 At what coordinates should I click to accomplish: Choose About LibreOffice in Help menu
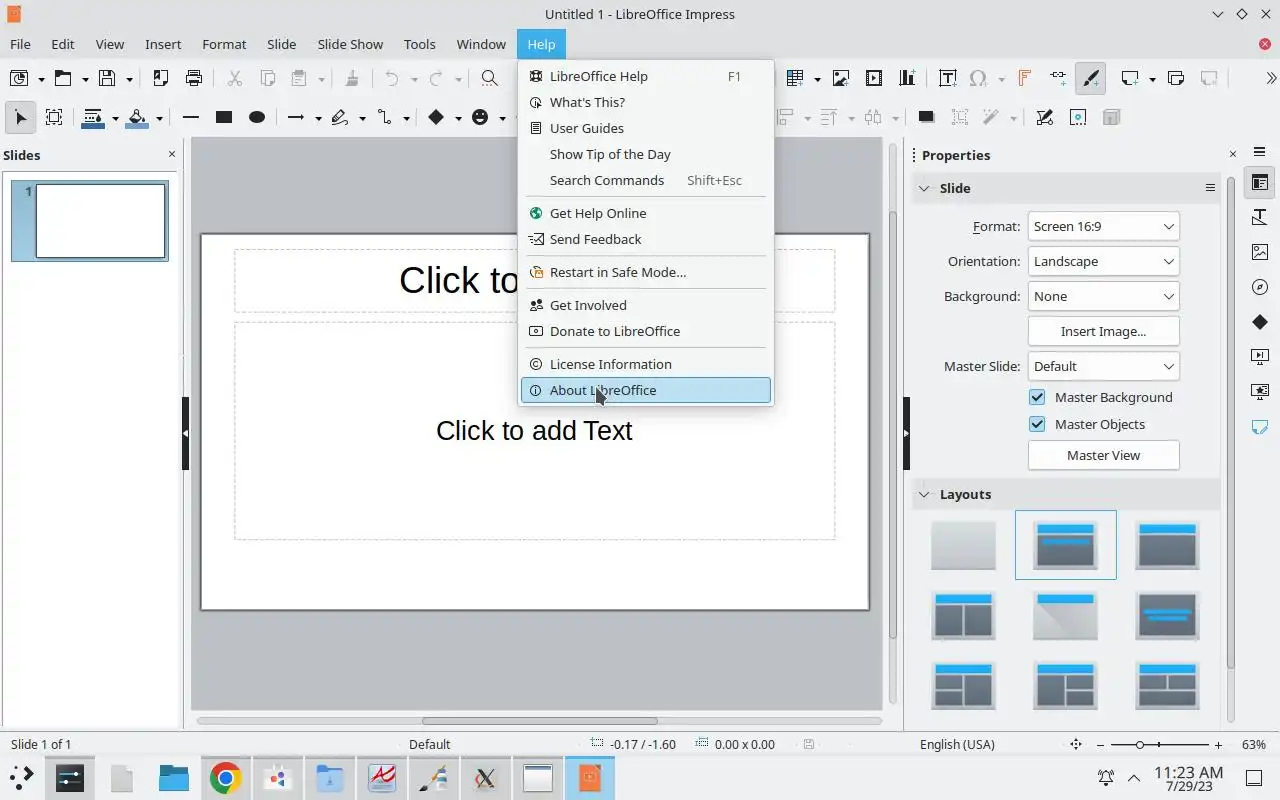(x=646, y=390)
